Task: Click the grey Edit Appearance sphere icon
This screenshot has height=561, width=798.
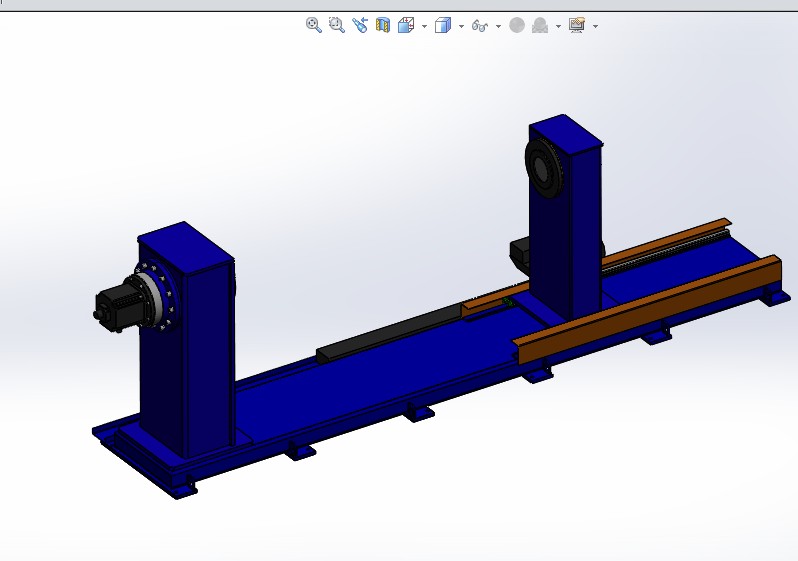Action: point(517,25)
